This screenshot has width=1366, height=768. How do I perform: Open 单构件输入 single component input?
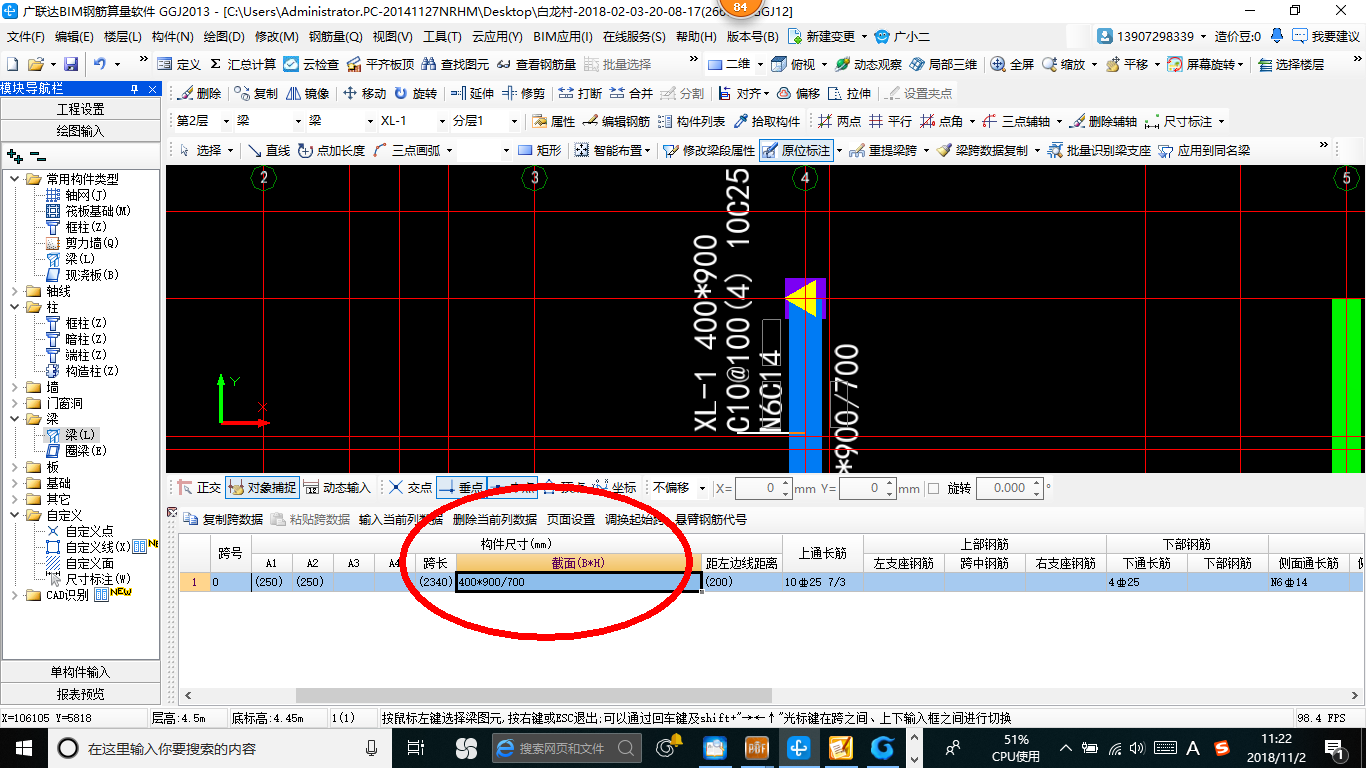(x=80, y=672)
